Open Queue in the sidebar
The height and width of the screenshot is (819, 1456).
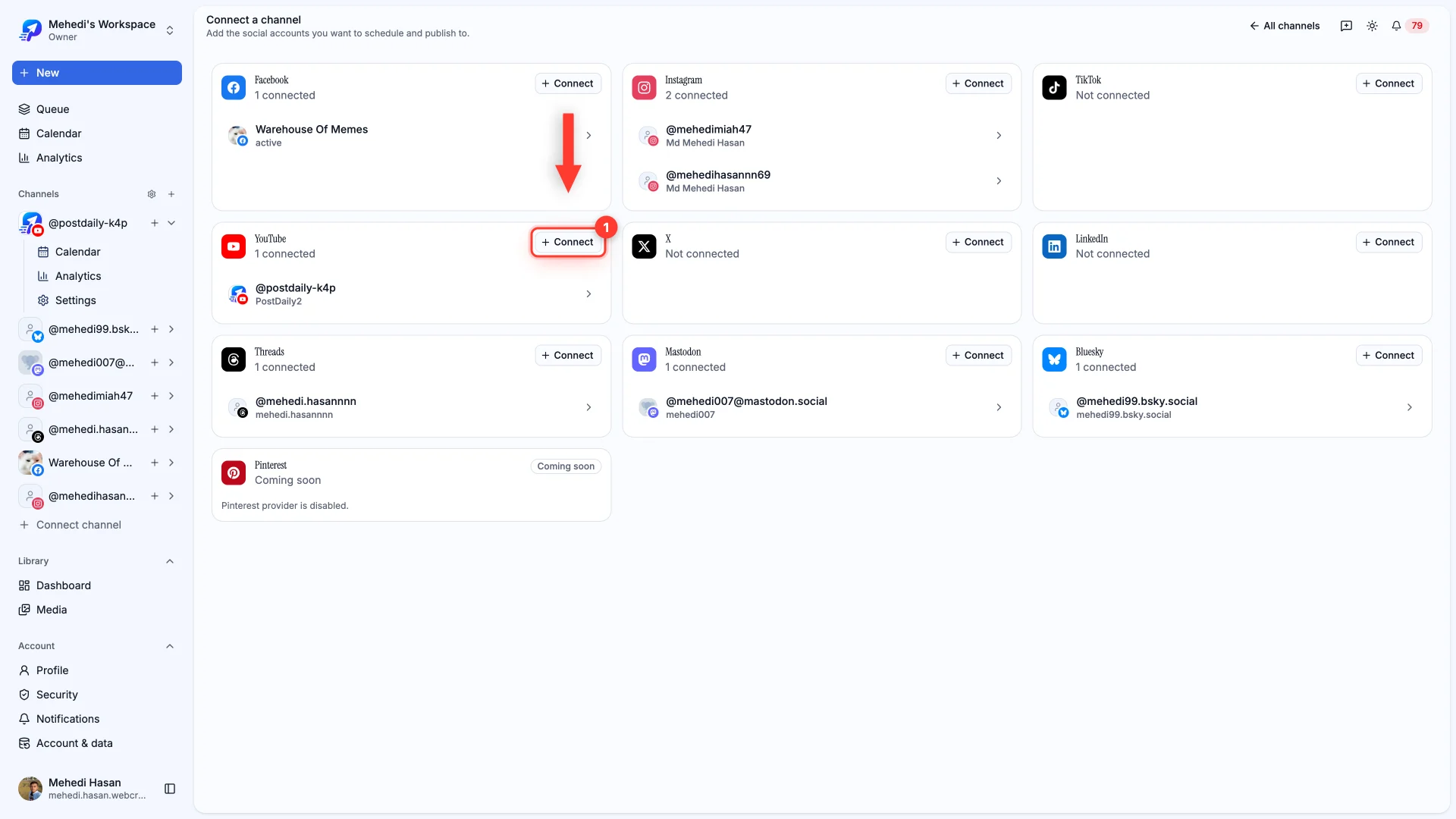pos(97,109)
